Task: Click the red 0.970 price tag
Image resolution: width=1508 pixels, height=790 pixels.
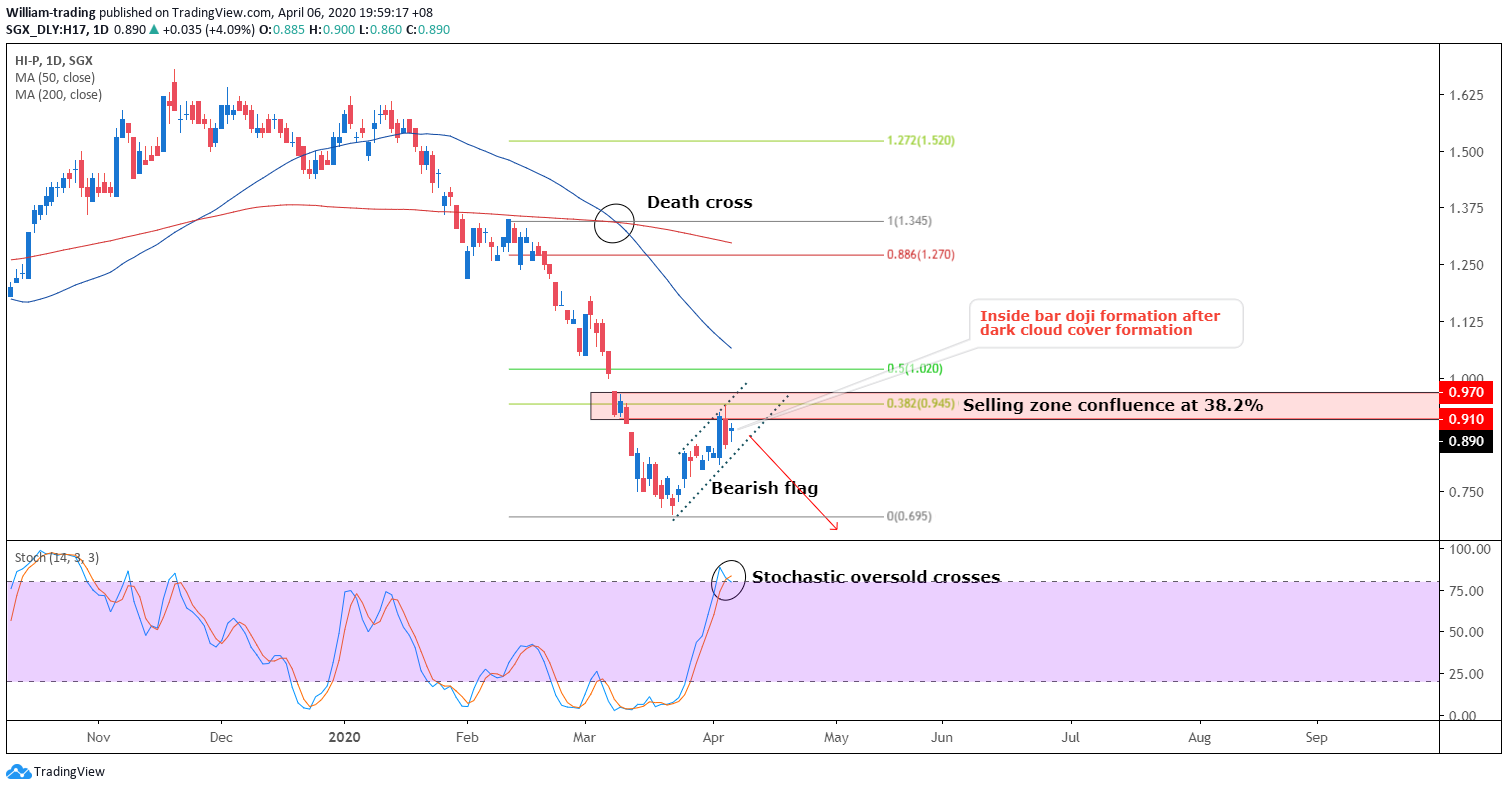Action: [1466, 392]
